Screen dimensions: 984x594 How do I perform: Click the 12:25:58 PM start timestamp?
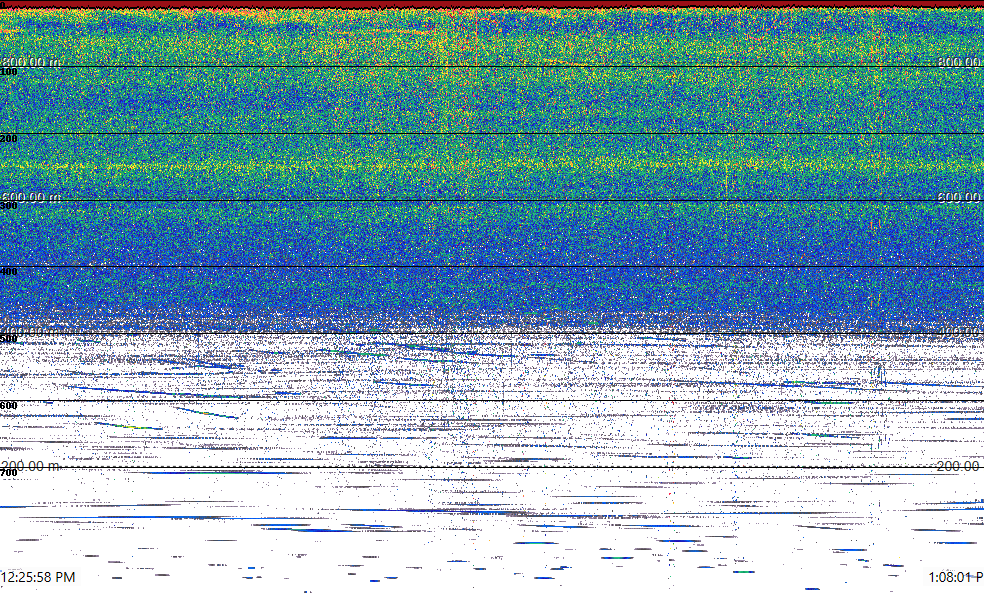(38, 577)
